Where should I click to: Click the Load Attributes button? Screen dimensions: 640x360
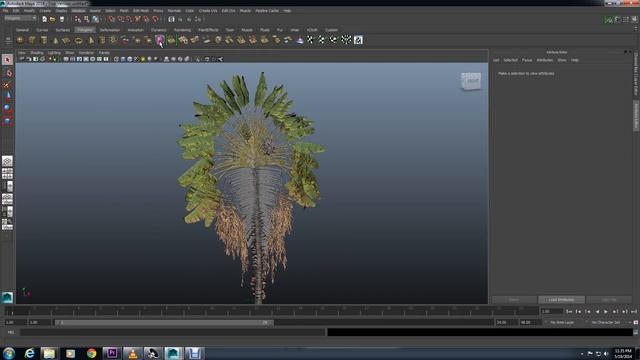(561, 300)
